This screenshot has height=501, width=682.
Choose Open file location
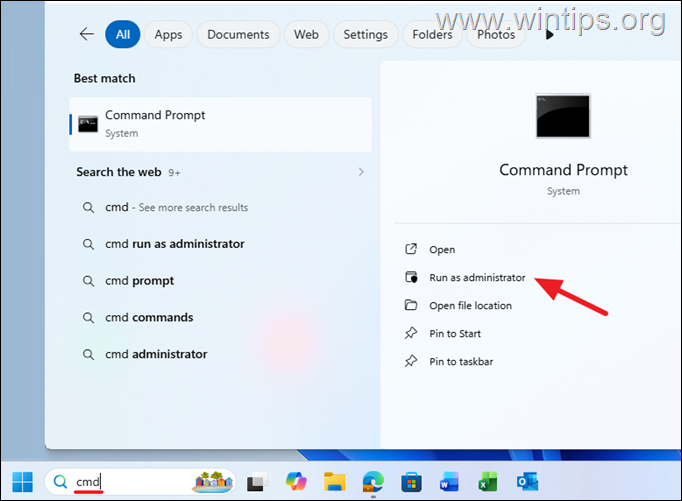[x=470, y=306]
